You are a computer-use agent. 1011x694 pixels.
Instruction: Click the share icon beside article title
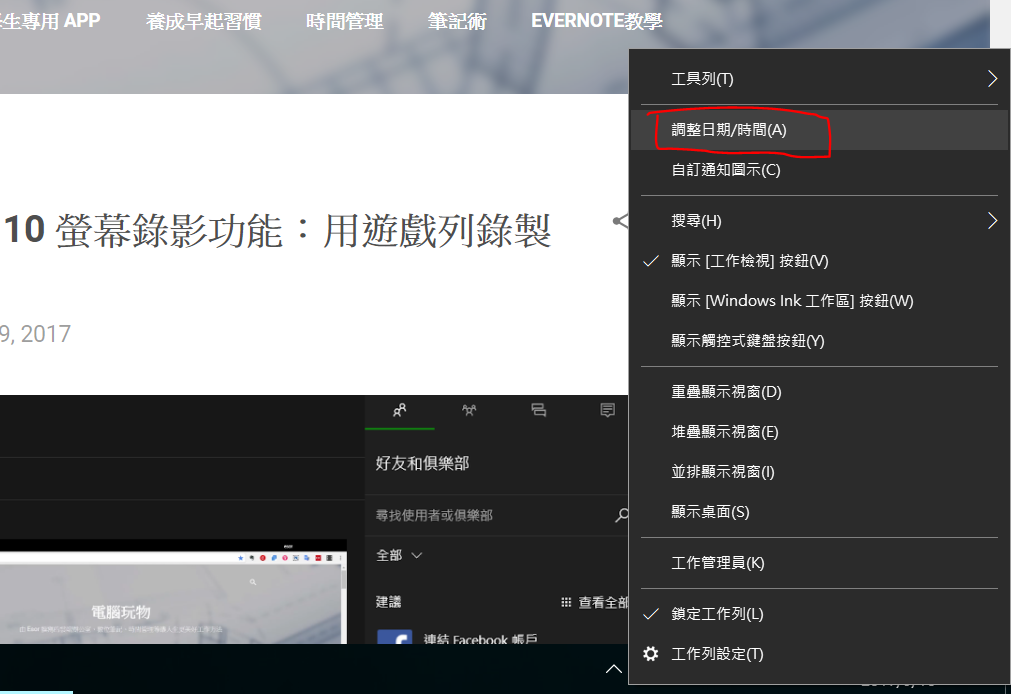(x=620, y=221)
